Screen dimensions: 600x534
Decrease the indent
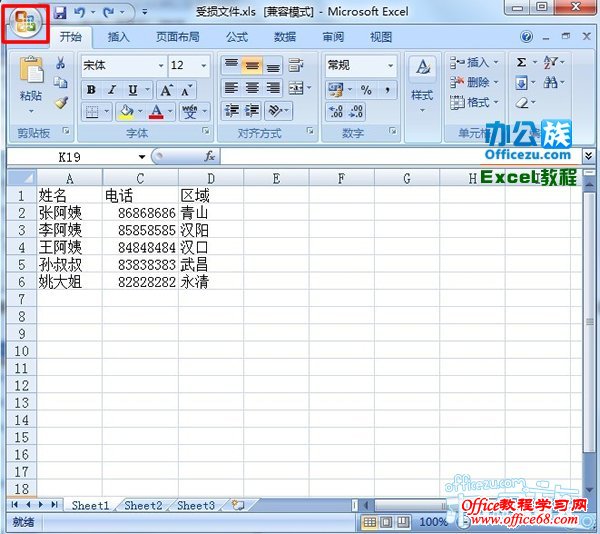pos(231,111)
